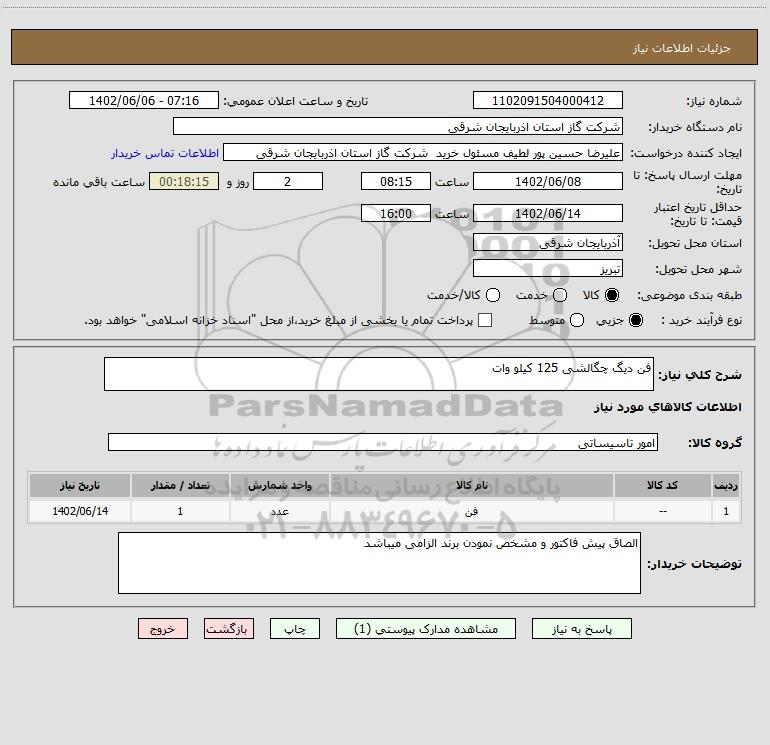Click the announcement date field 1402/06/06 - 07:16
This screenshot has height=745, width=770.
(144, 101)
